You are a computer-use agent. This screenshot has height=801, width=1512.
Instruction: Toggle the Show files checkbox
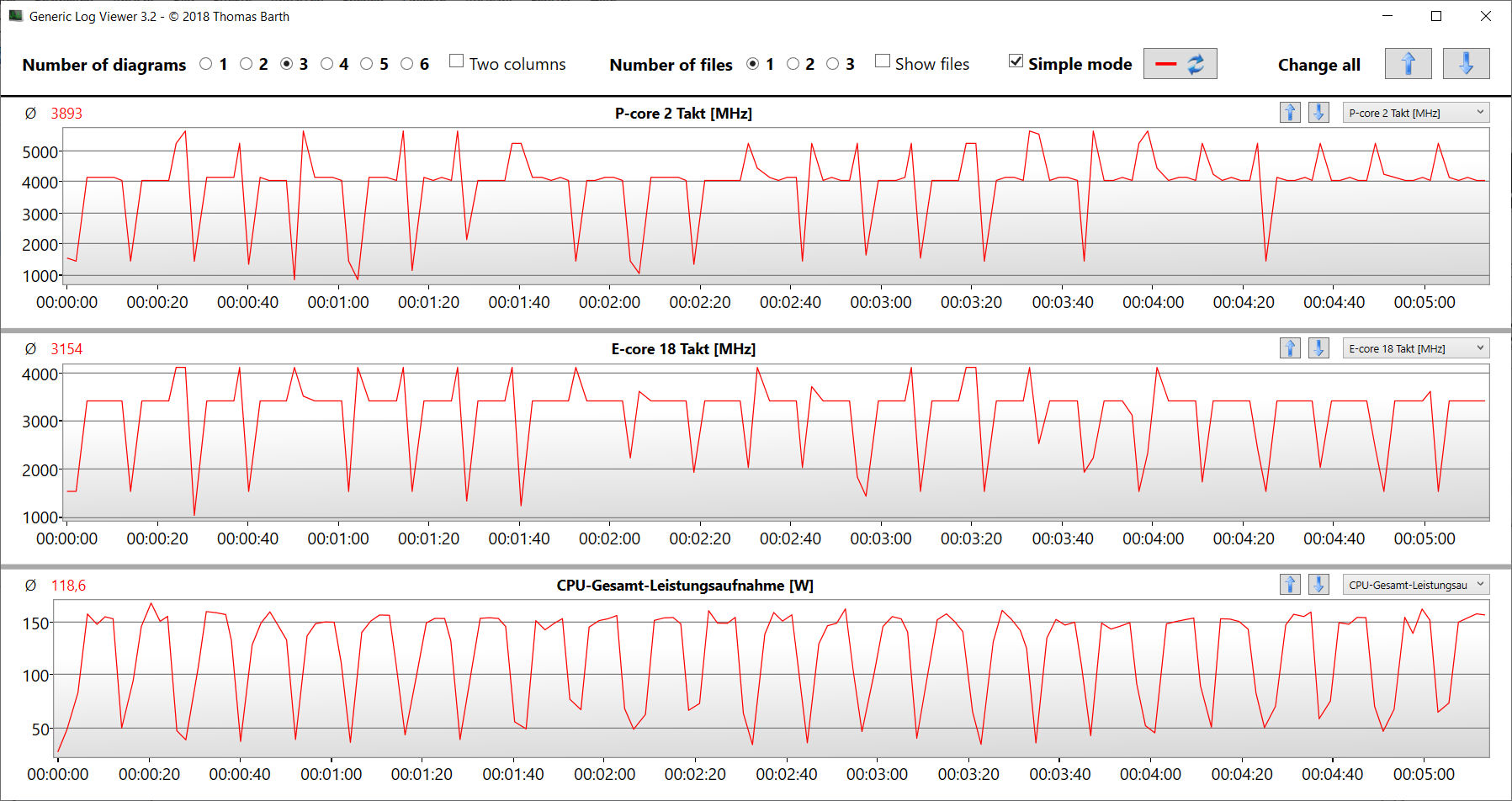[x=883, y=61]
